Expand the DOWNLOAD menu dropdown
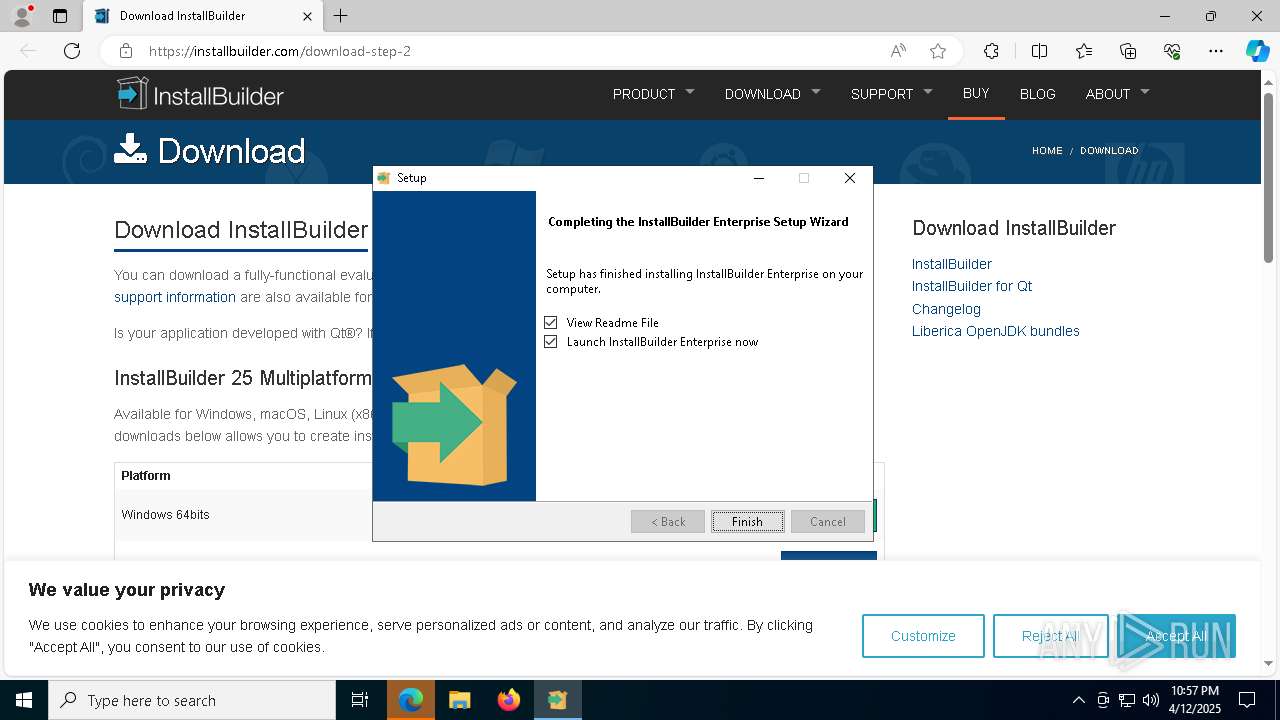Screen dimensions: 1280x720 tap(772, 94)
